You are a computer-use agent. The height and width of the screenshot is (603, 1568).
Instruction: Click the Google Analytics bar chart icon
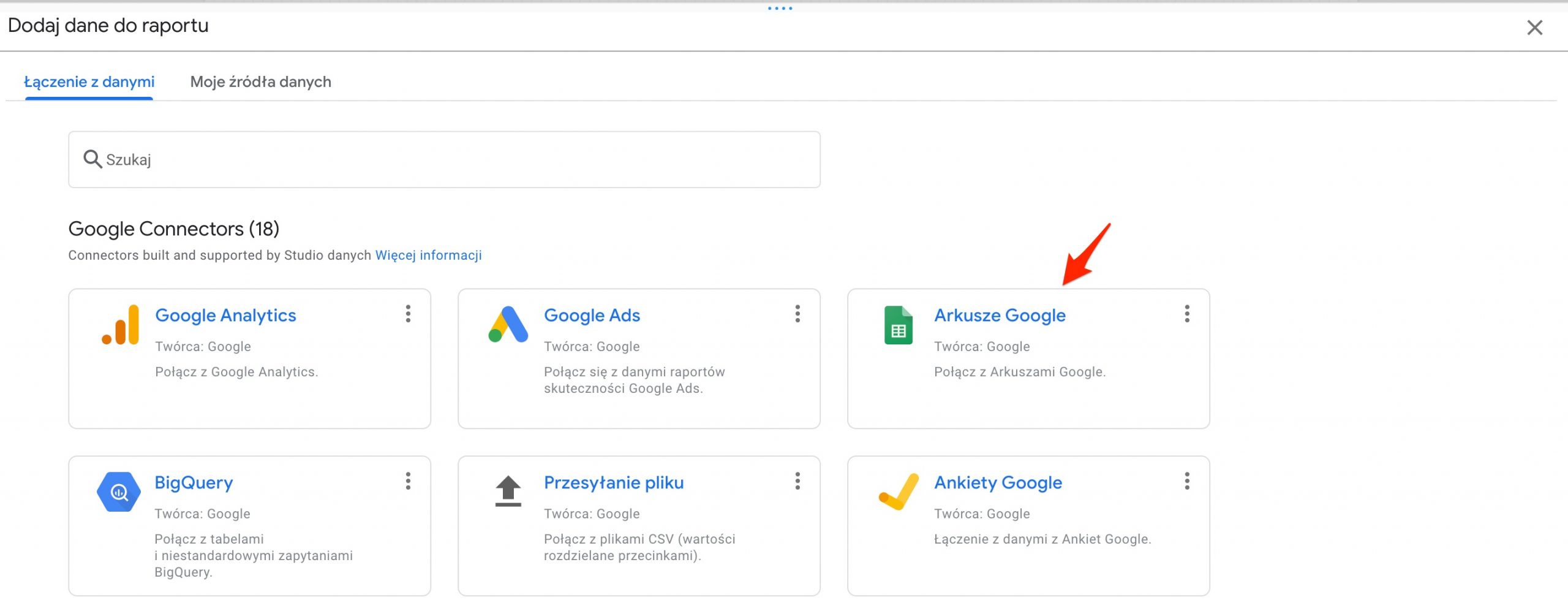120,325
